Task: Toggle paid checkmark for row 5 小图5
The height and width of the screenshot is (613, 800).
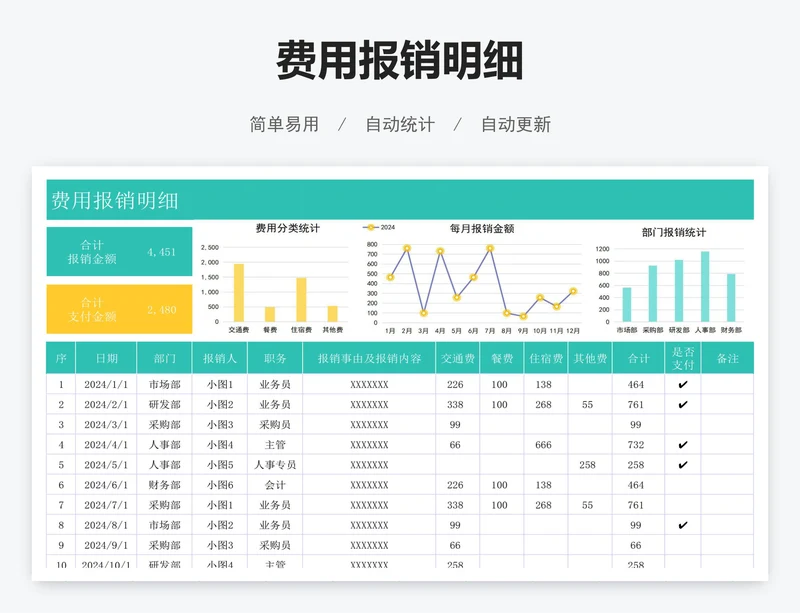Action: click(683, 465)
